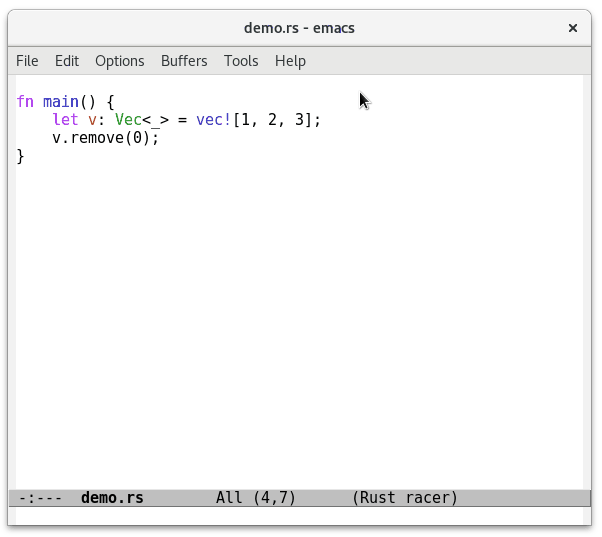
Task: Click the 'v.remove(0);' line
Action: 105,138
